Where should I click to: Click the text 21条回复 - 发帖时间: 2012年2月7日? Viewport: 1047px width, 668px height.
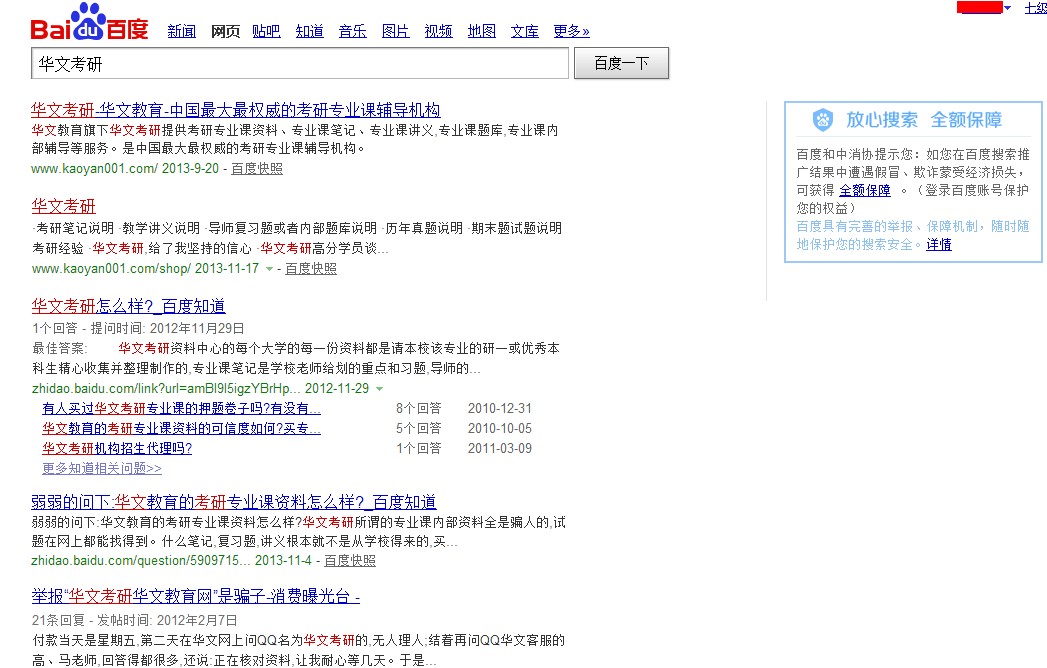click(134, 620)
